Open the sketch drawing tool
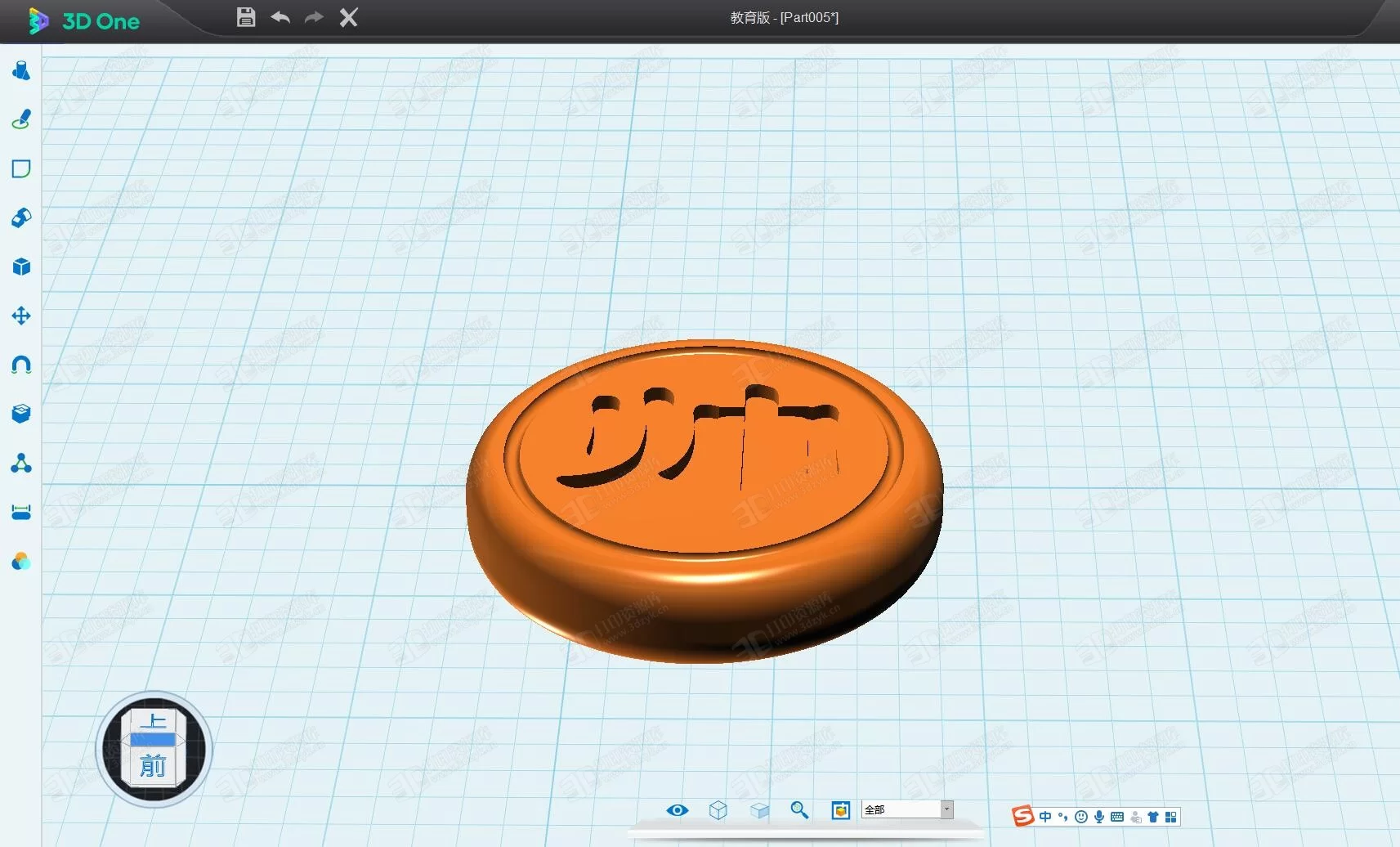Viewport: 1400px width, 847px height. [21, 119]
